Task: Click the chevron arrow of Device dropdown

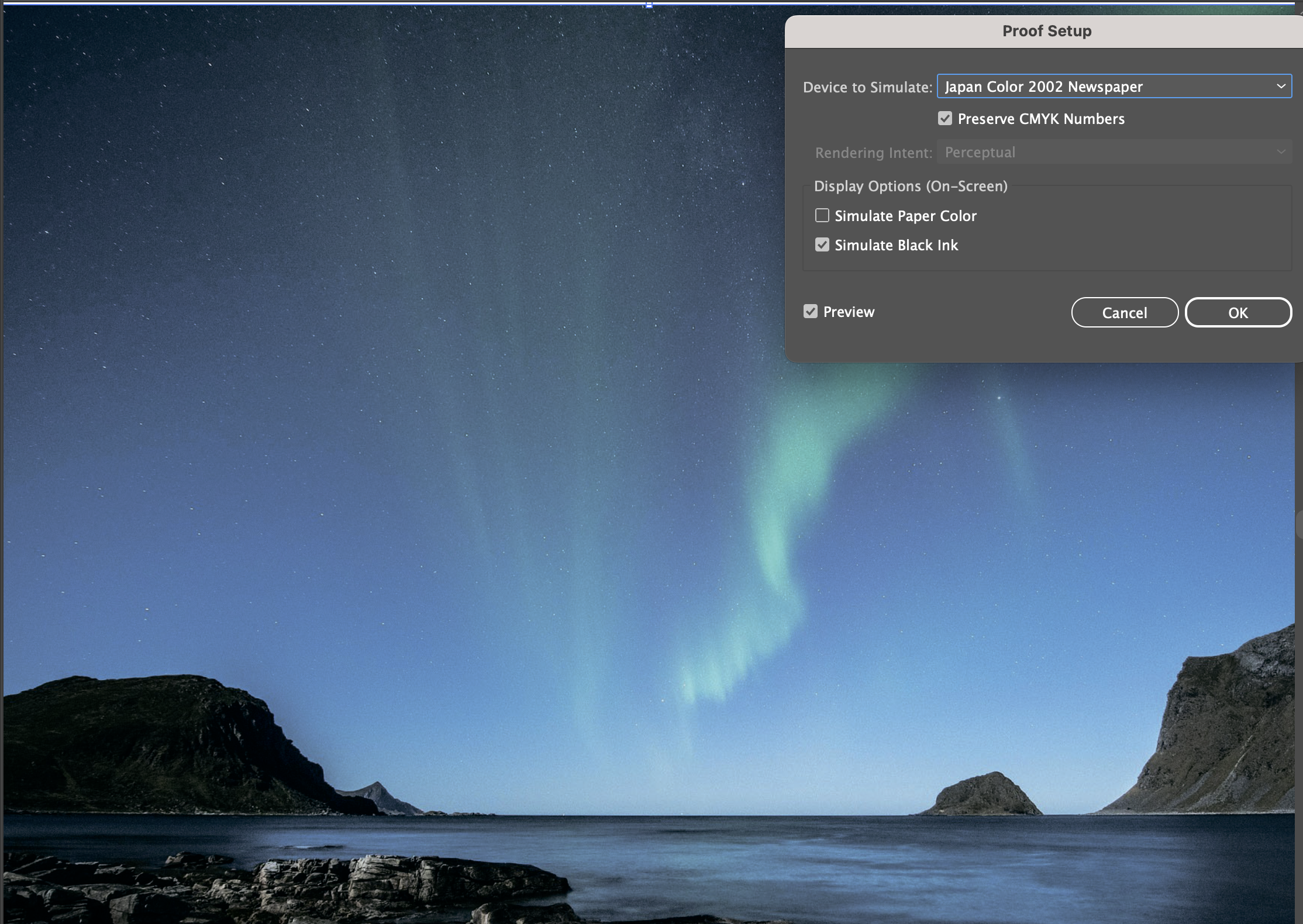Action: (x=1281, y=87)
